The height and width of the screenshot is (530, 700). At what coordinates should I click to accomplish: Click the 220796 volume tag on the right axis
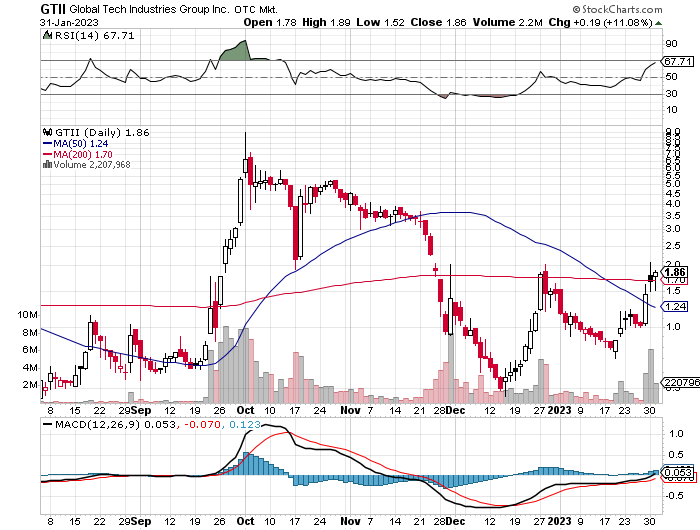click(x=682, y=383)
